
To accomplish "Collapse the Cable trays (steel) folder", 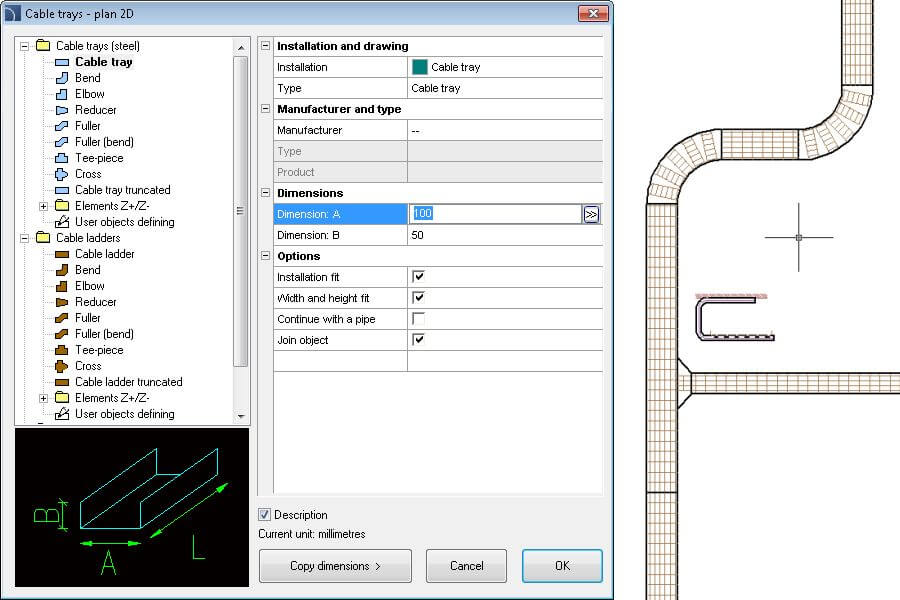I will pos(25,46).
